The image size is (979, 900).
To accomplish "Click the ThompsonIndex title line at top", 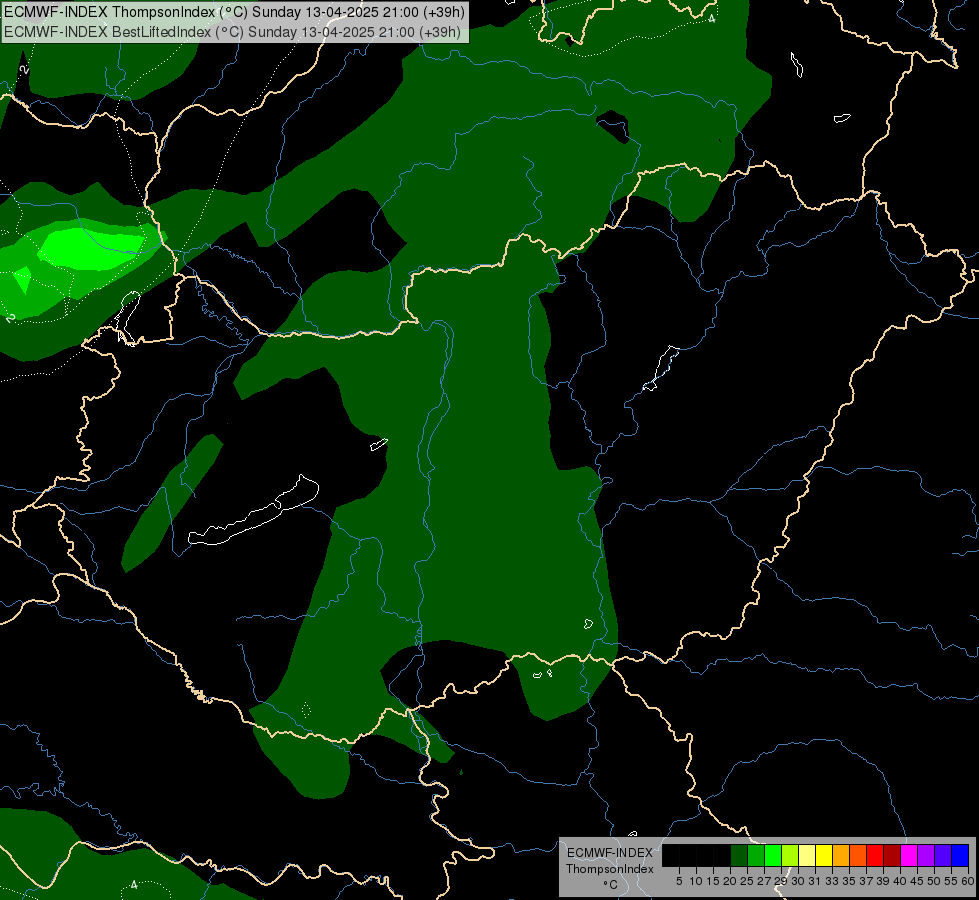I will click(235, 12).
